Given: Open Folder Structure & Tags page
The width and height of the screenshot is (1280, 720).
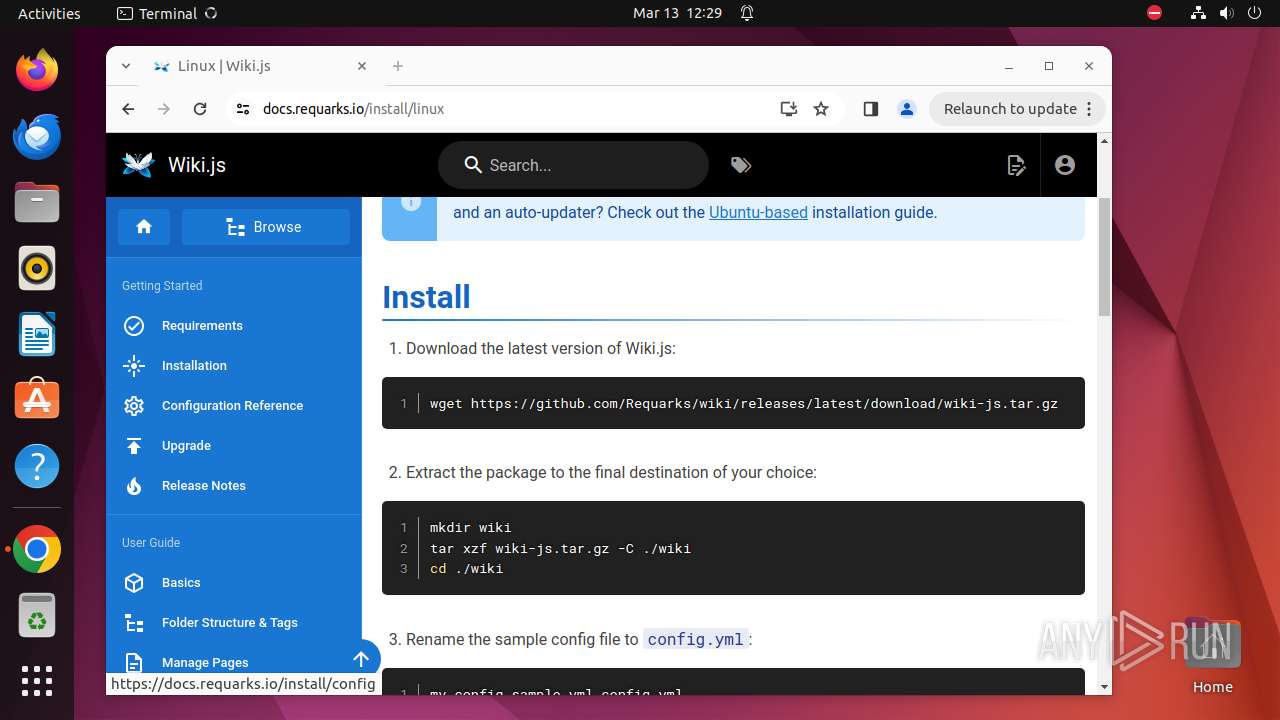Looking at the screenshot, I should (234, 623).
